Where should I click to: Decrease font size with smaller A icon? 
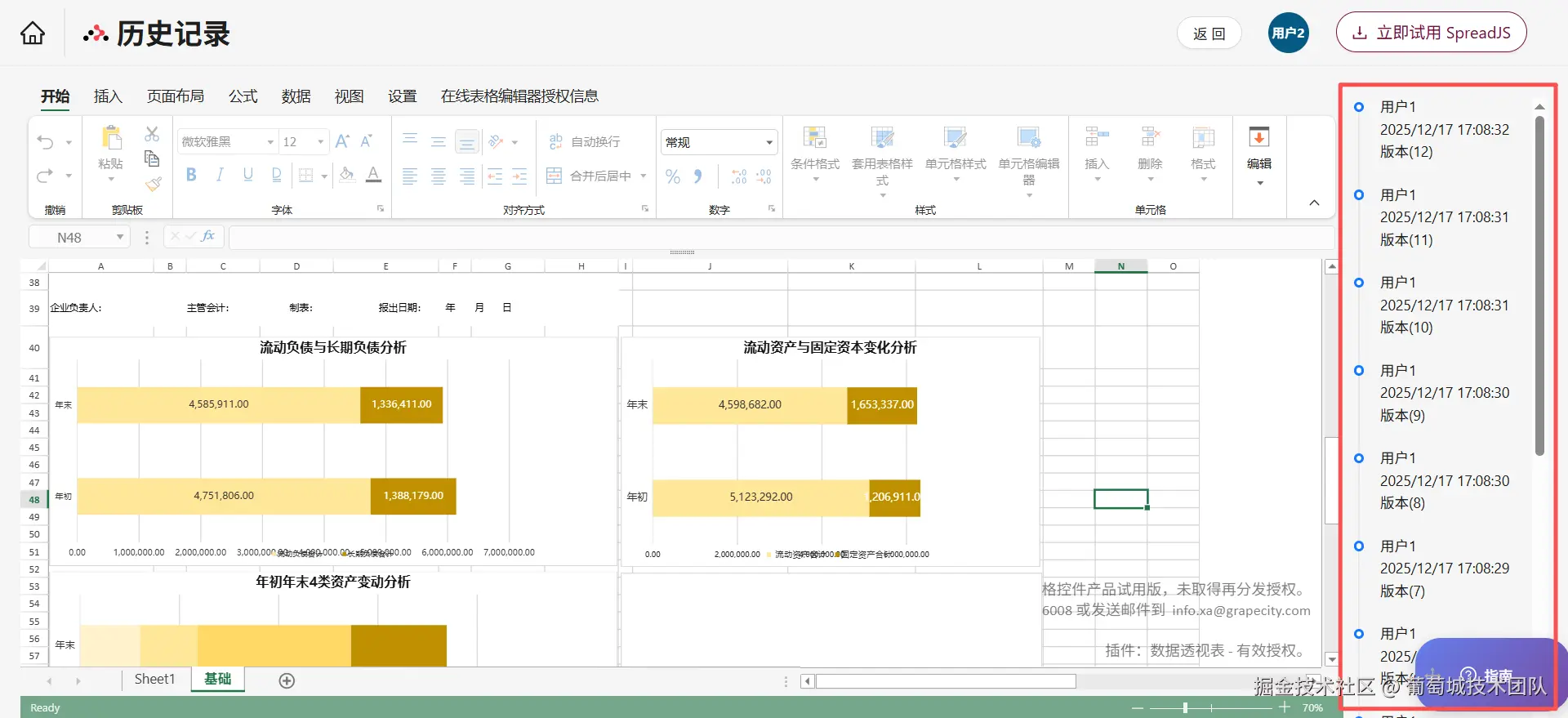coord(367,141)
